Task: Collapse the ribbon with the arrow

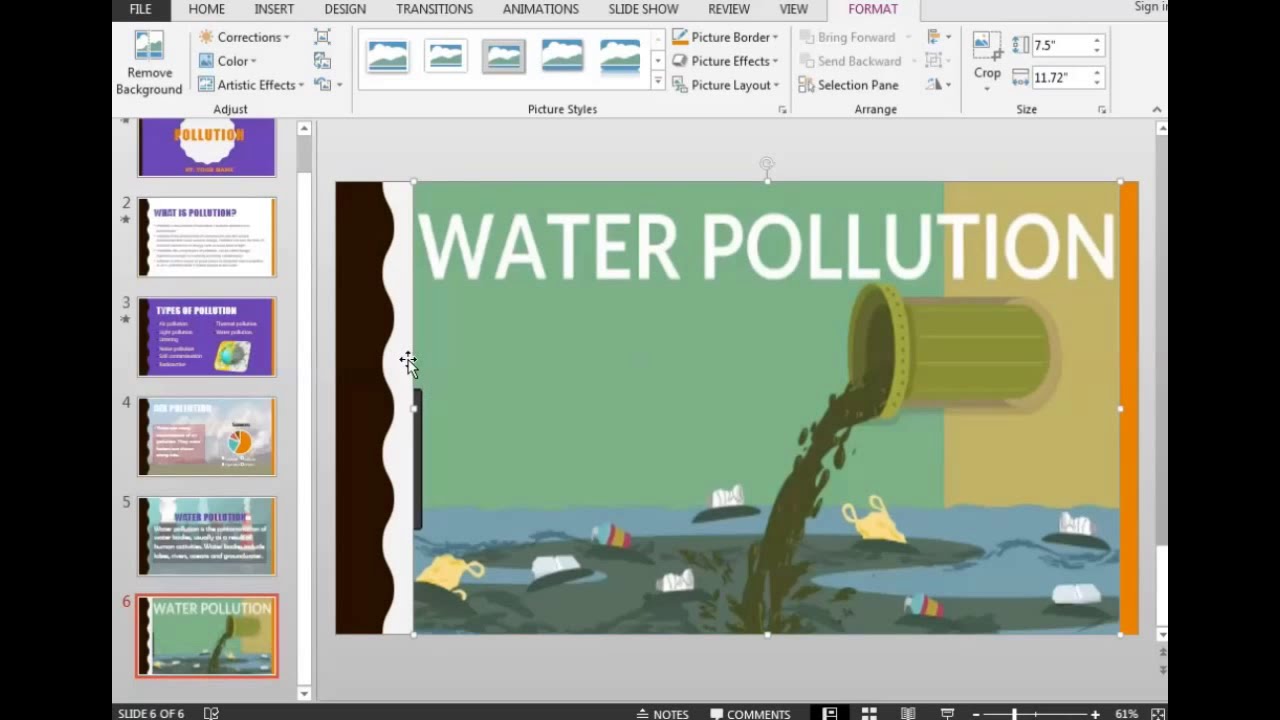Action: 1156,109
